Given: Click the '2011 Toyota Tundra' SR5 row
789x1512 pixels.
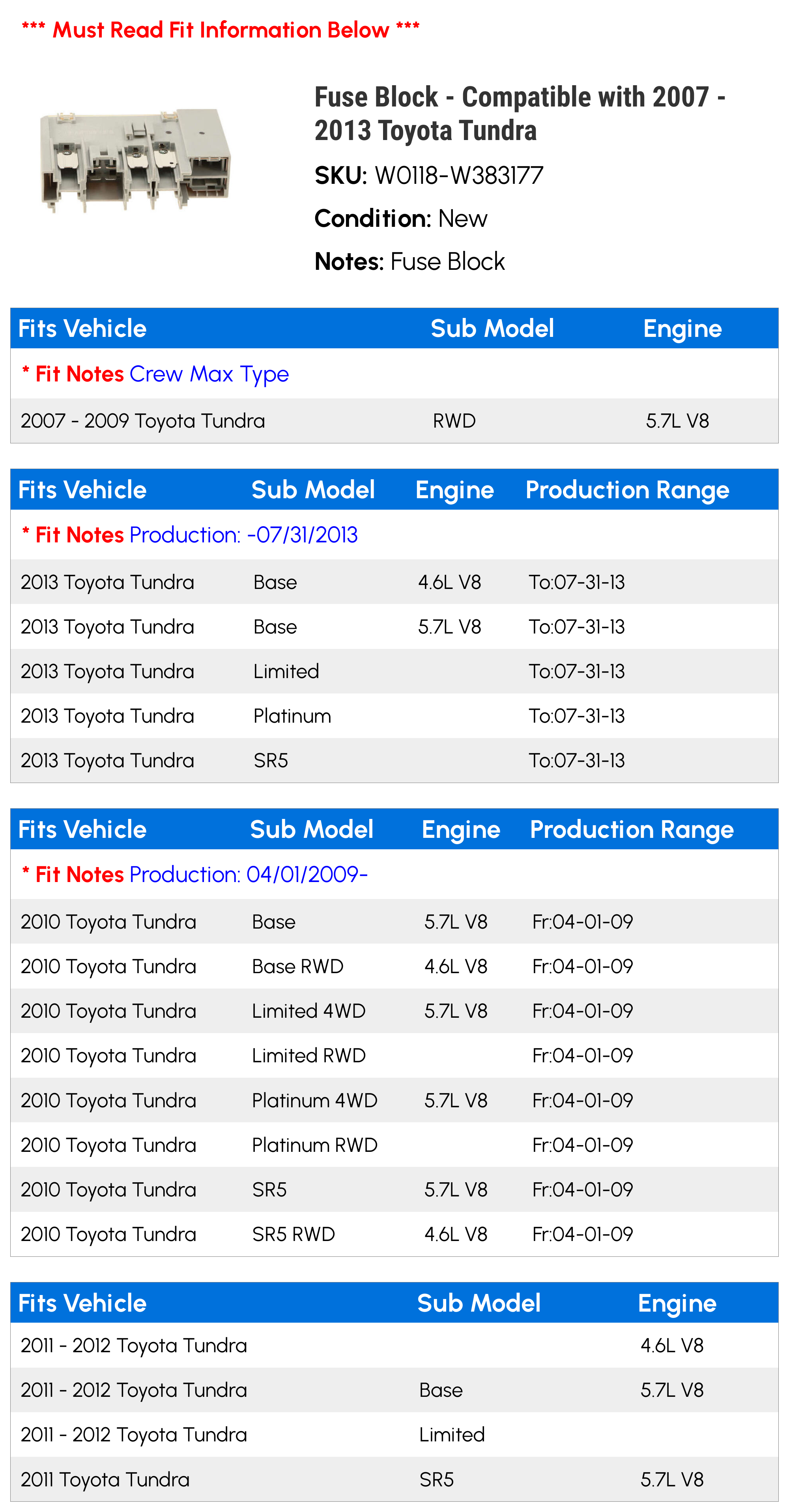Looking at the screenshot, I should [x=394, y=1479].
